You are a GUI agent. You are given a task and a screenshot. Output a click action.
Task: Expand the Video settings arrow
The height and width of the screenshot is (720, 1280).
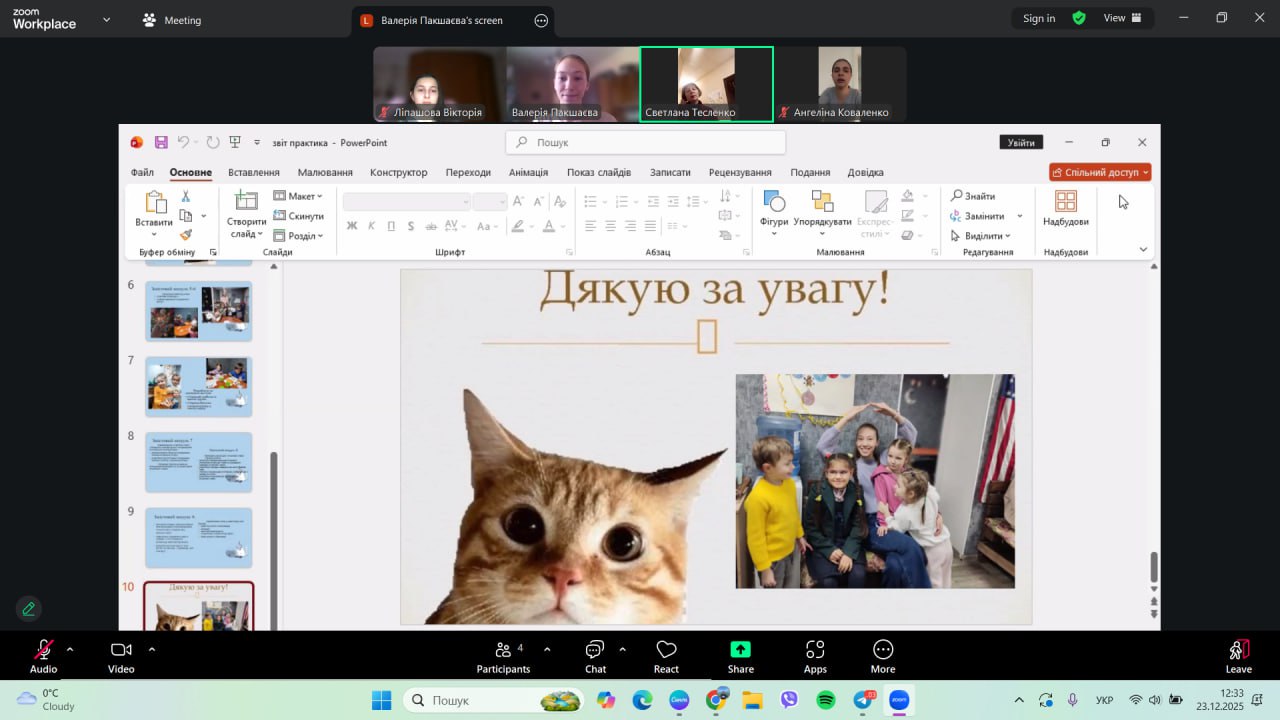151,649
